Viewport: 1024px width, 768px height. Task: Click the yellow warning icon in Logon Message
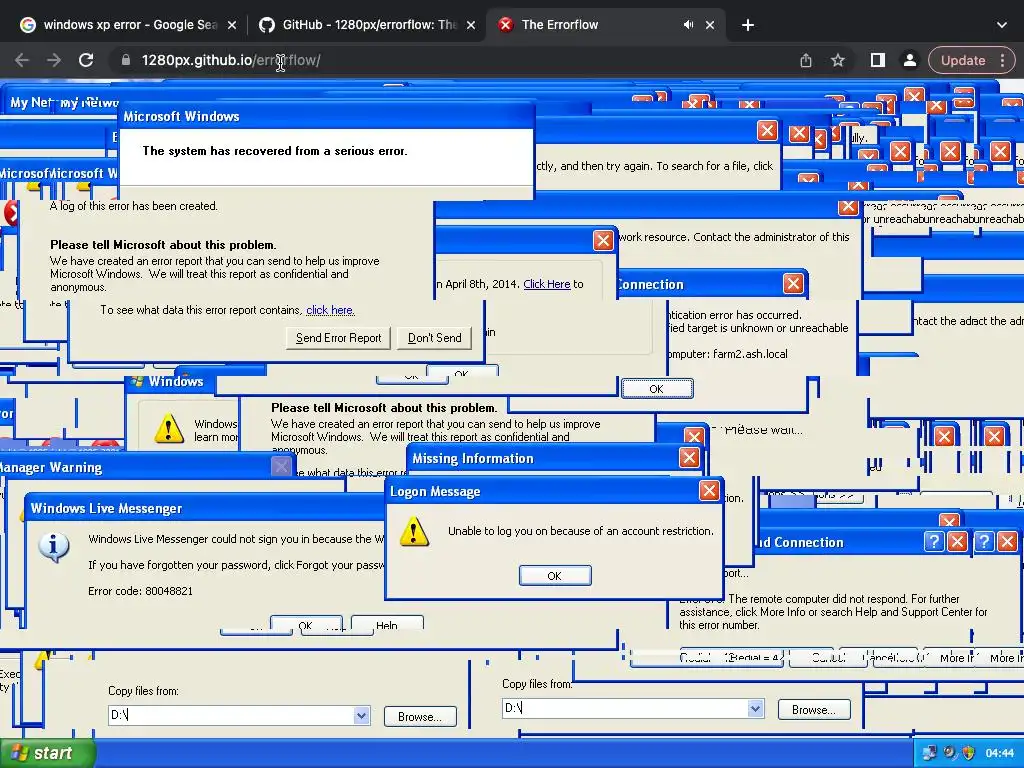coord(414,531)
